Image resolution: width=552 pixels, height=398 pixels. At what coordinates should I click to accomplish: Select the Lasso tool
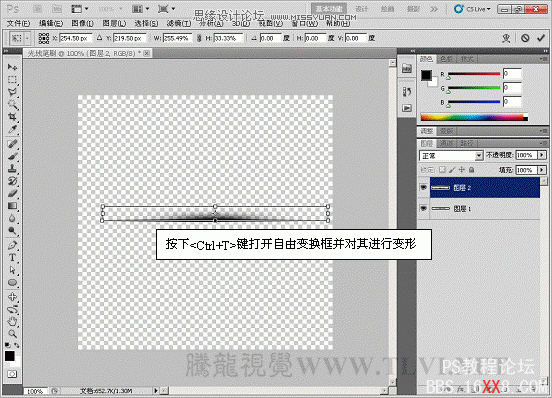pos(12,92)
